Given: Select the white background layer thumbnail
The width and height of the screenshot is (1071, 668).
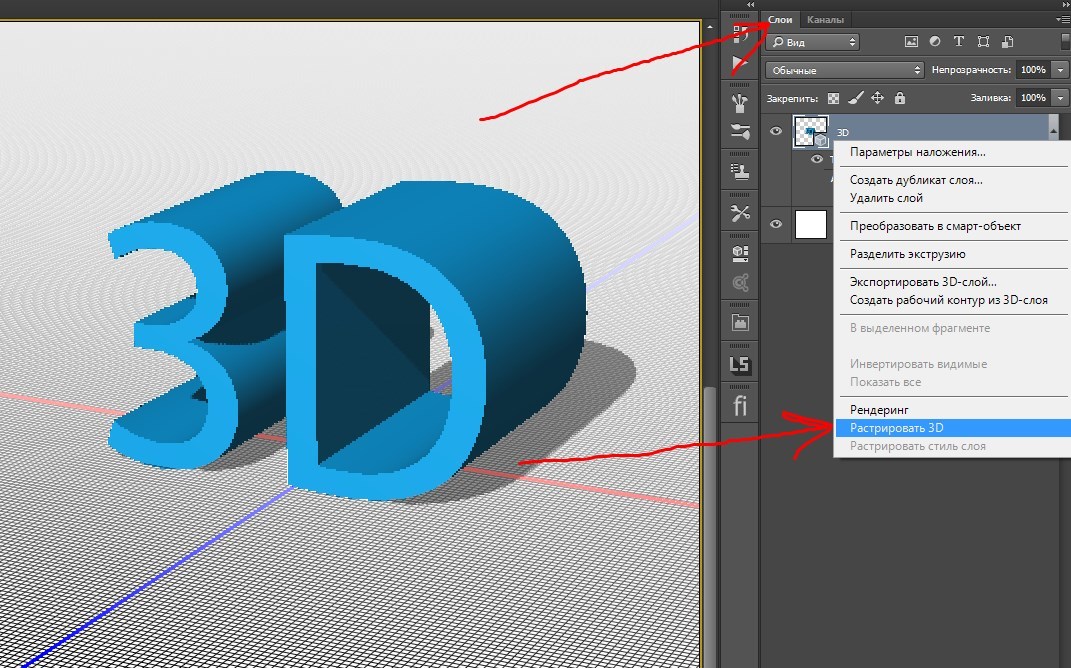Looking at the screenshot, I should pos(811,224).
